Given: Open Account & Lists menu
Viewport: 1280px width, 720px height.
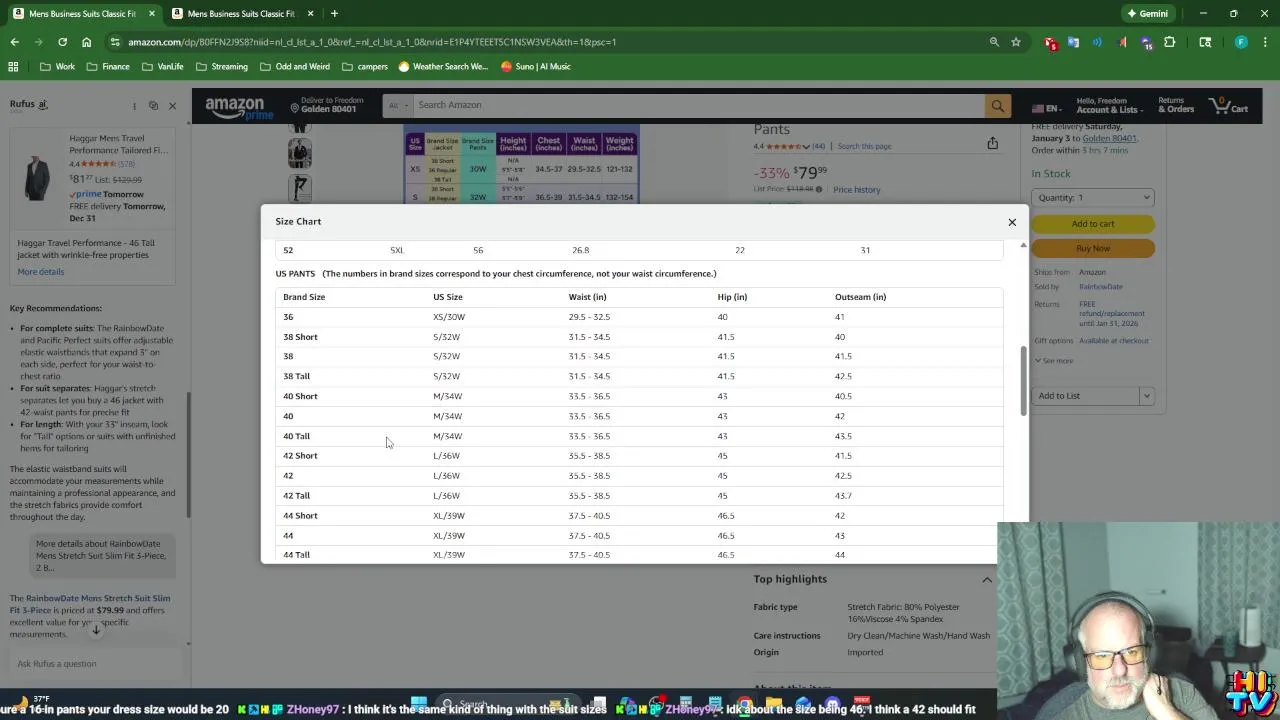Looking at the screenshot, I should point(1108,105).
